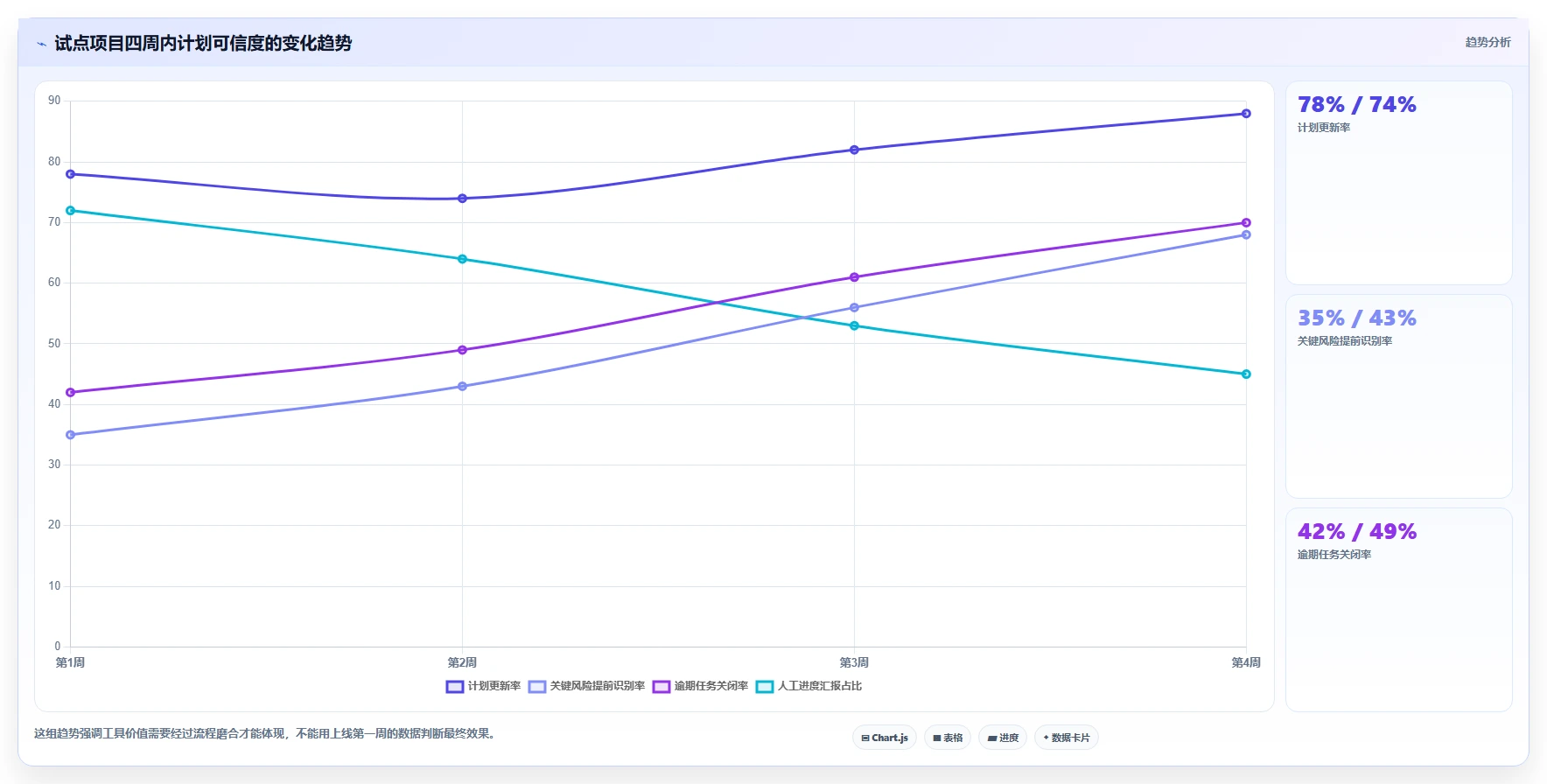Viewport: 1547px width, 784px height.
Task: Click the cyan 人工进度汇报占比 legend swatch
Action: (765, 687)
